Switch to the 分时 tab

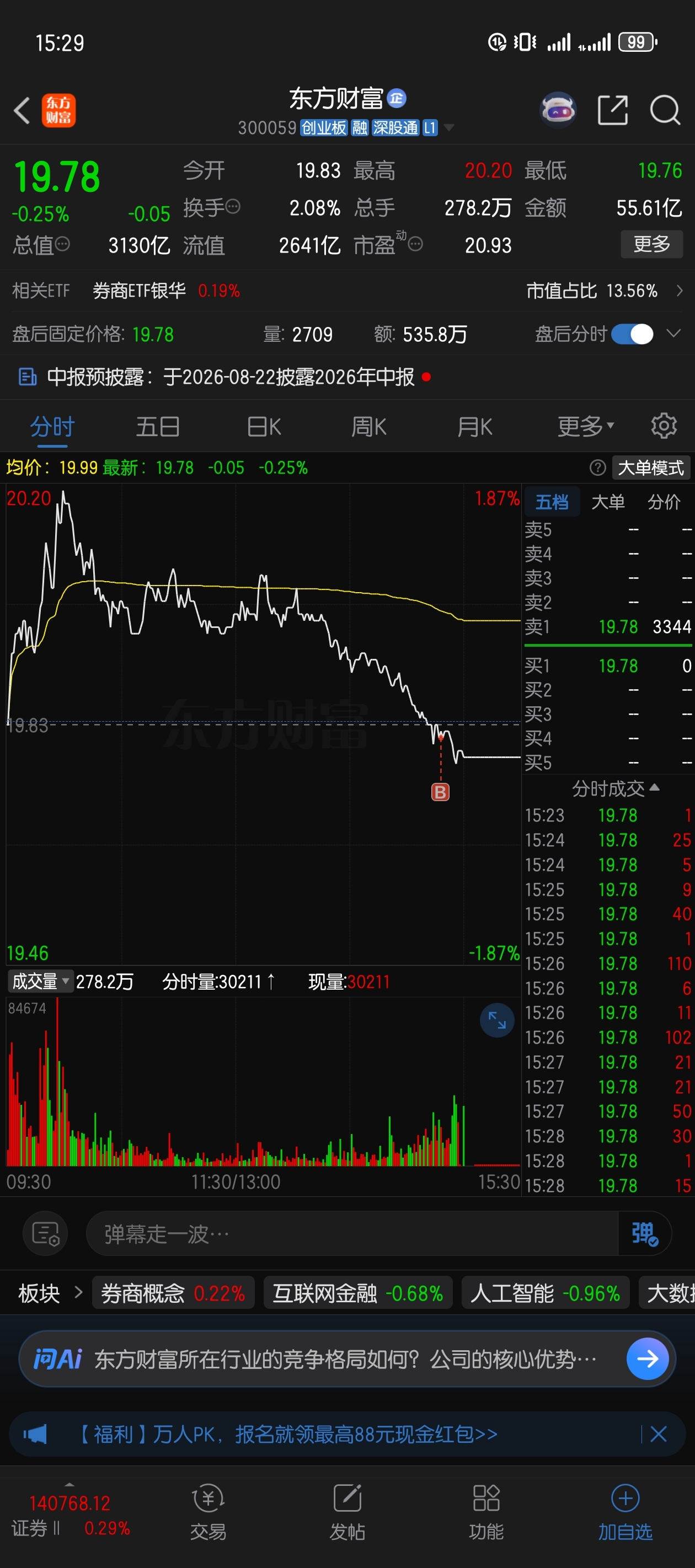point(52,426)
